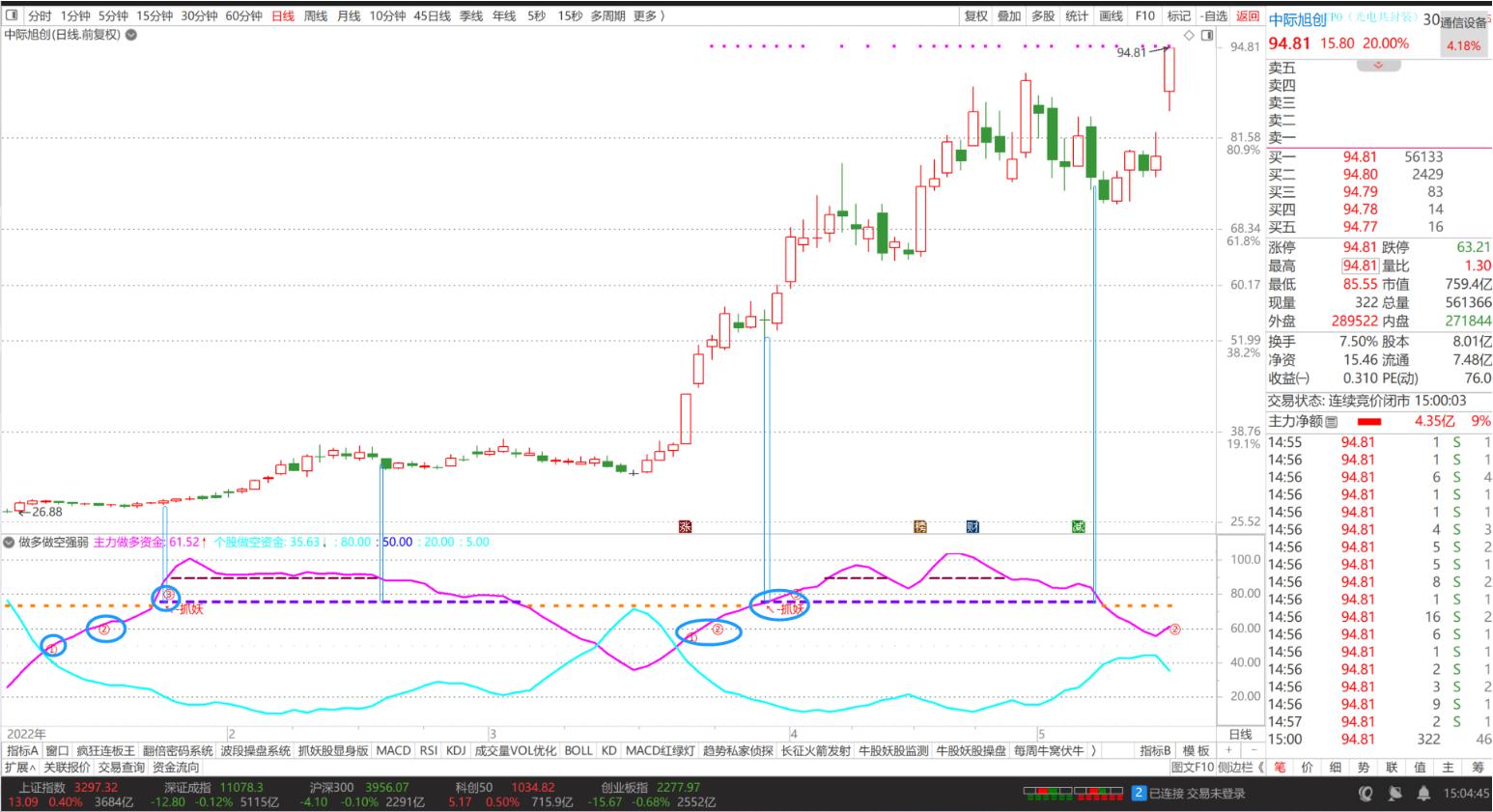
Task: Toggle 叠加 overlay mode
Action: click(1009, 15)
